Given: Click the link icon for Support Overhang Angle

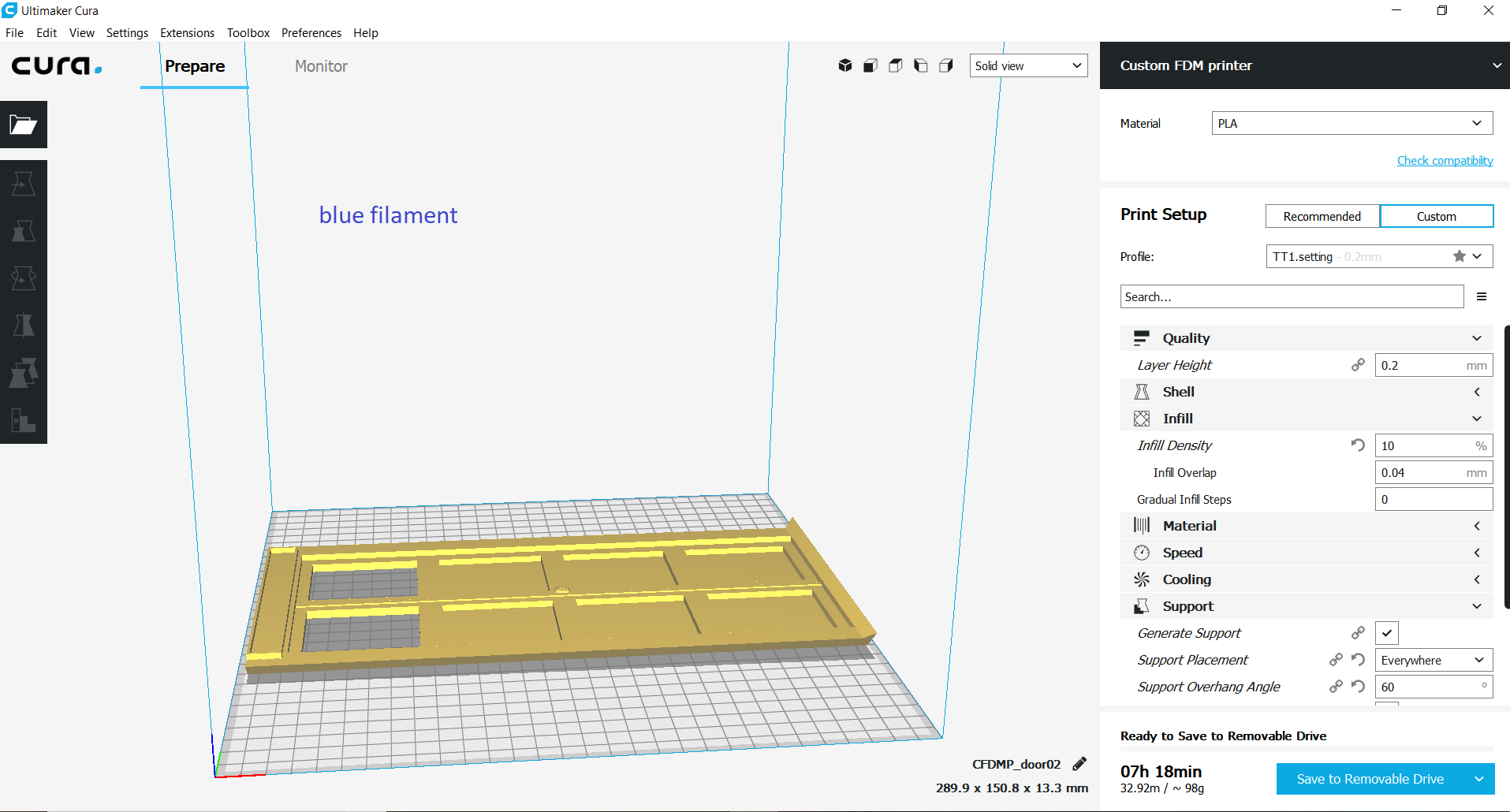Looking at the screenshot, I should [1336, 687].
